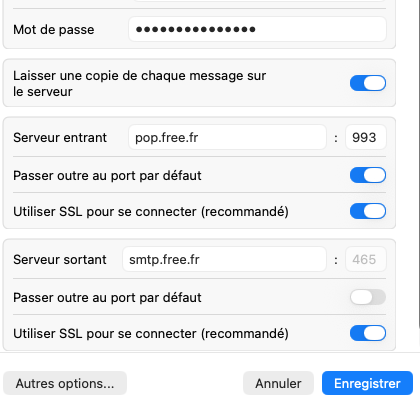This screenshot has width=420, height=408.
Task: Turn off SSL for the outgoing server
Action: pyautogui.click(x=368, y=333)
